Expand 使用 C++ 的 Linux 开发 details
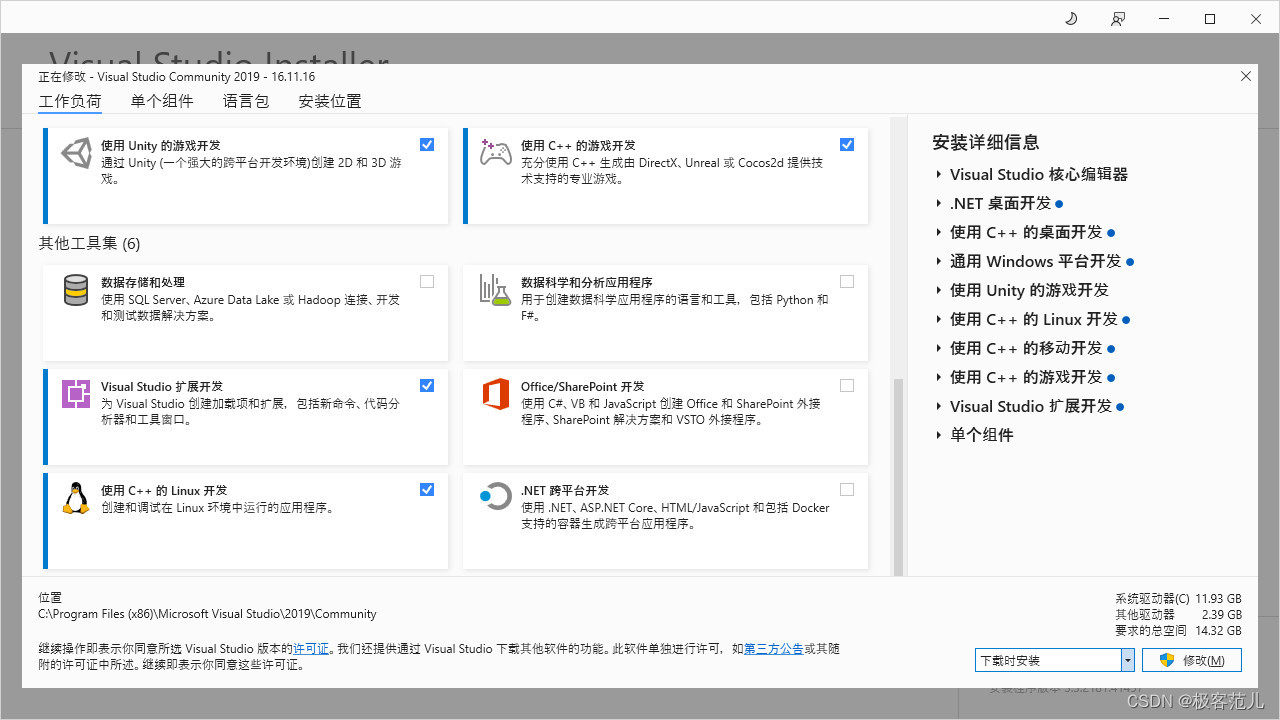This screenshot has width=1280, height=720. click(x=939, y=320)
